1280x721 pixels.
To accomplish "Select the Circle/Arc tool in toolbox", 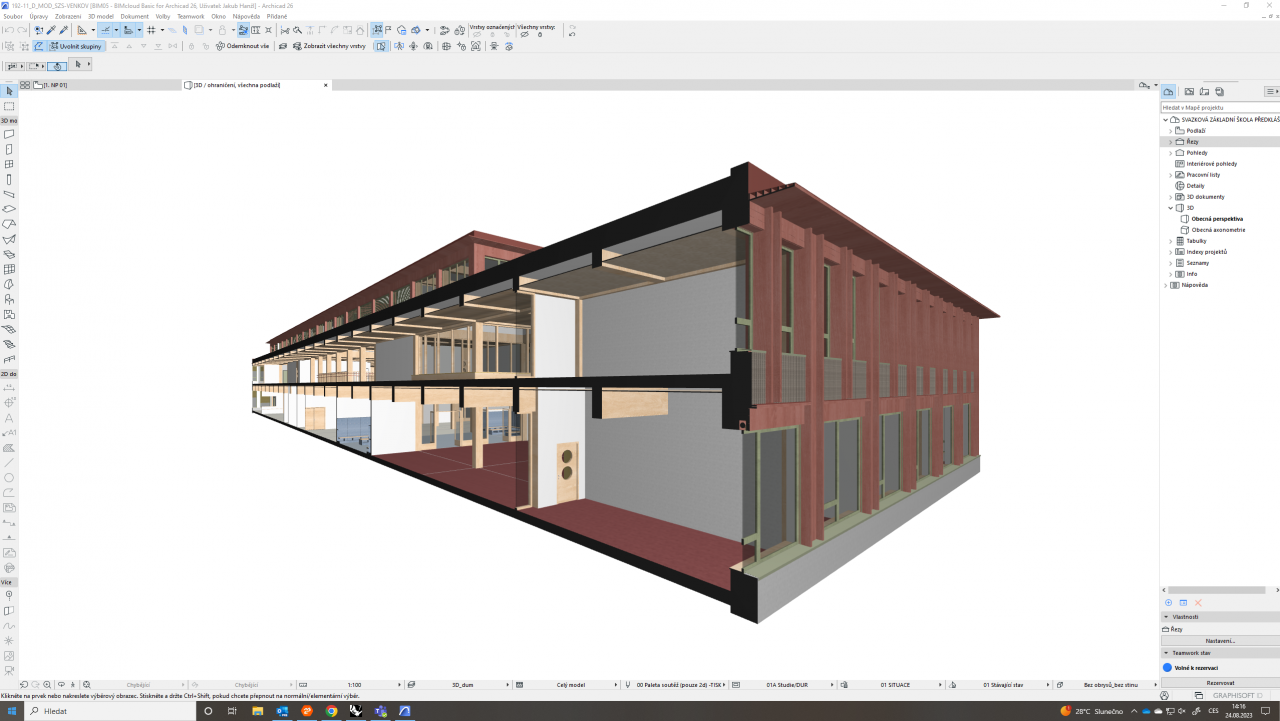I will tap(9, 477).
